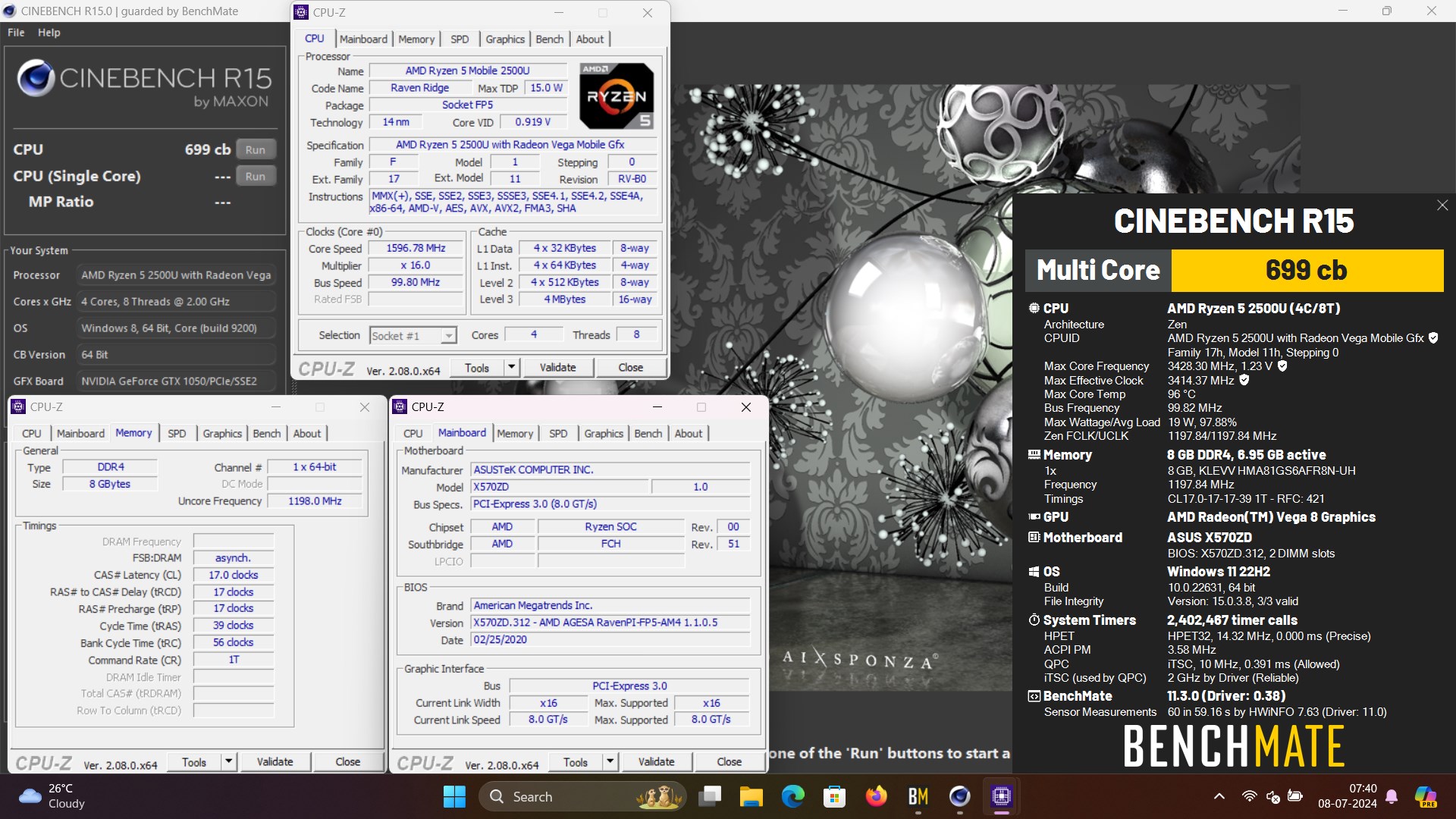This screenshot has width=1456, height=819.
Task: Click the Ryzen 5 logo in CPU-Z
Action: [x=617, y=96]
